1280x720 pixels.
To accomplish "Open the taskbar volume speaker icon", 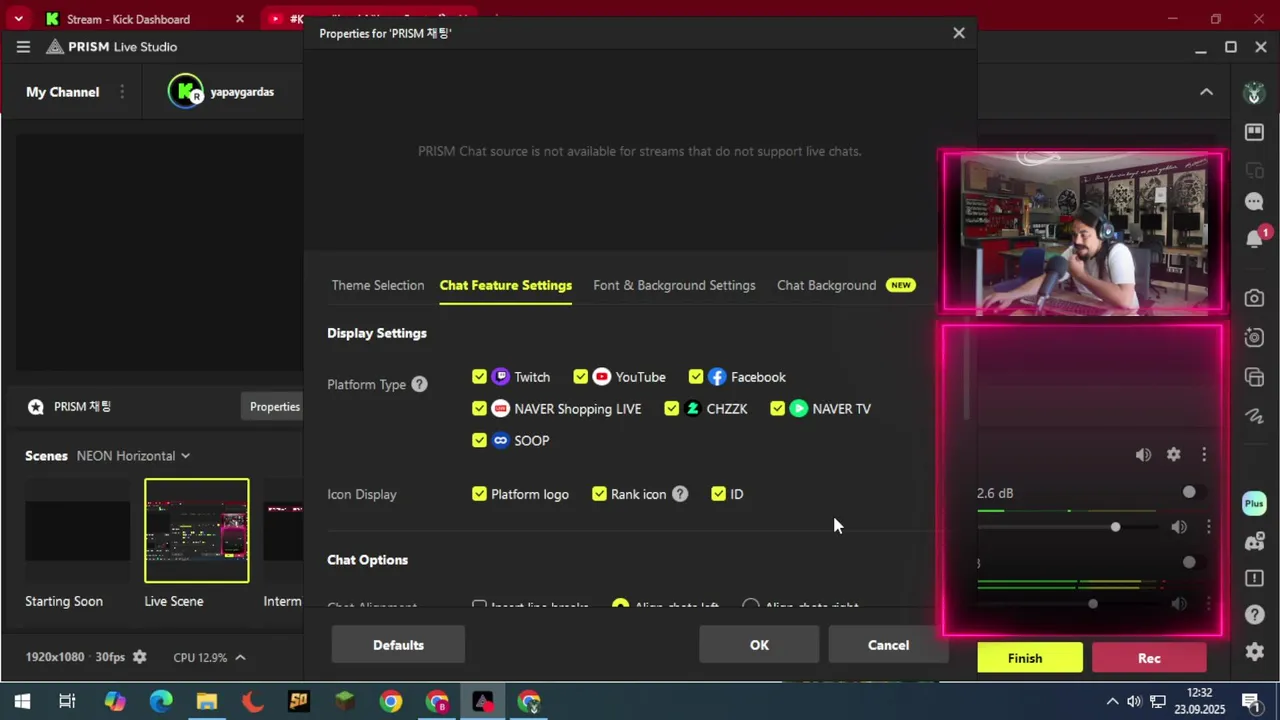I will coord(1133,702).
